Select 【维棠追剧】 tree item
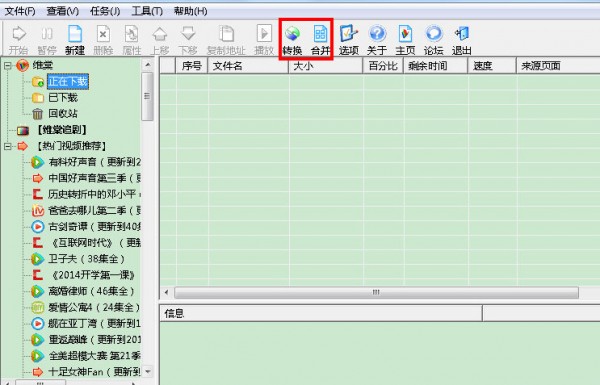 [x=62, y=130]
